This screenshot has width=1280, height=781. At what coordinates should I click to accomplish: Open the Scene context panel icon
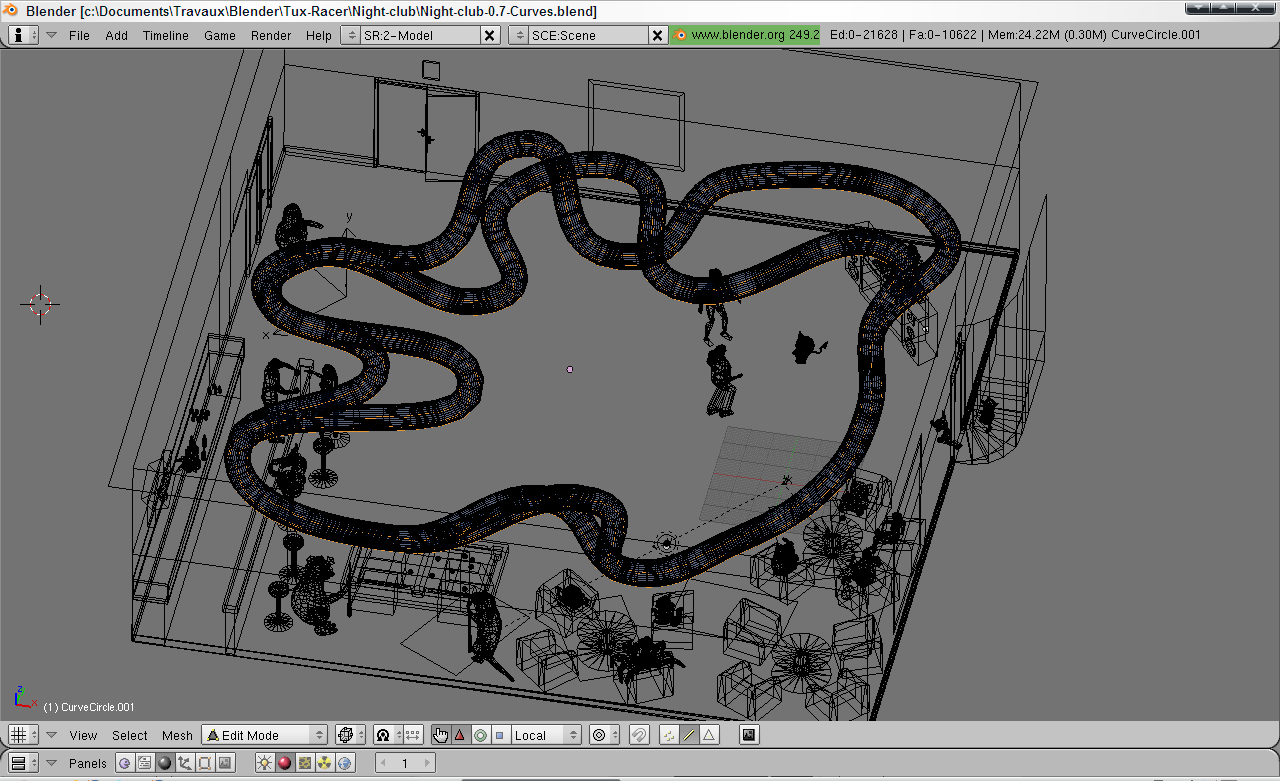pyautogui.click(x=225, y=763)
